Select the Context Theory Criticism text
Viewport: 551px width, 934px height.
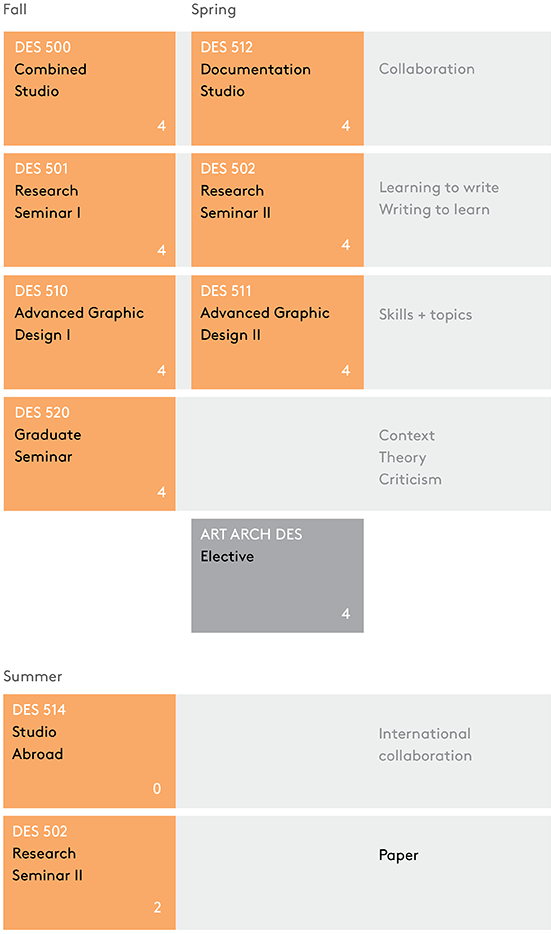(410, 457)
